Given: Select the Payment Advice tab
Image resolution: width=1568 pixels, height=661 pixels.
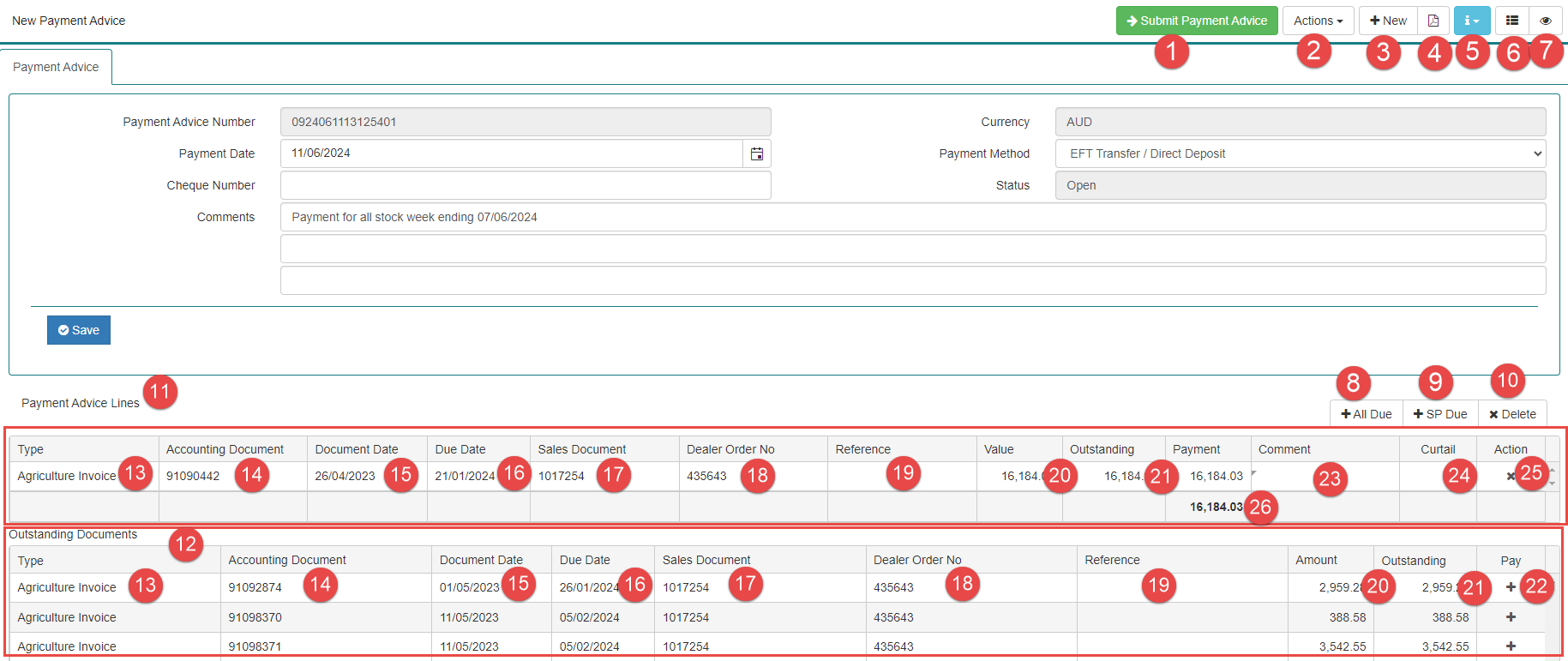Looking at the screenshot, I should [x=56, y=67].
